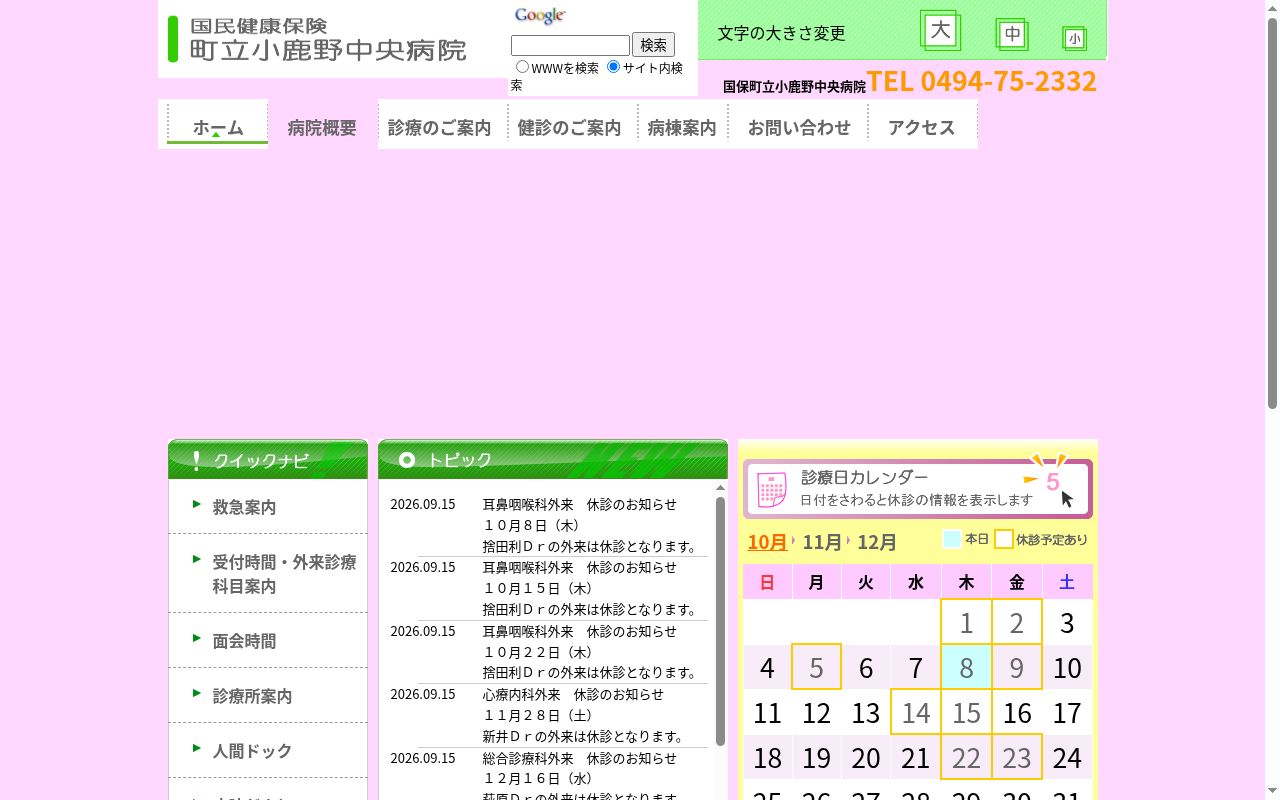Viewport: 1280px width, 800px height.
Task: Click the 検索 search button
Action: click(x=653, y=45)
